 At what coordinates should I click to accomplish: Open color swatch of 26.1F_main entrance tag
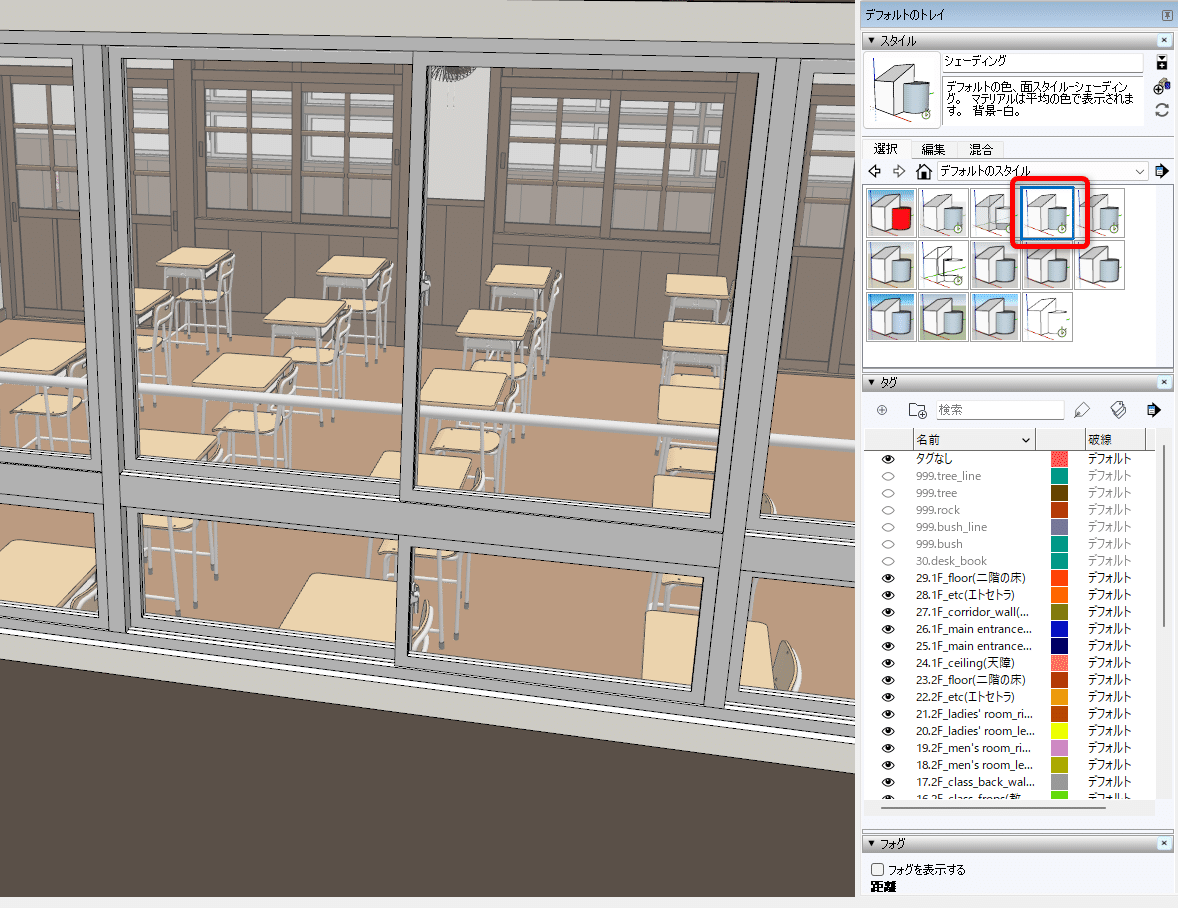(1059, 629)
